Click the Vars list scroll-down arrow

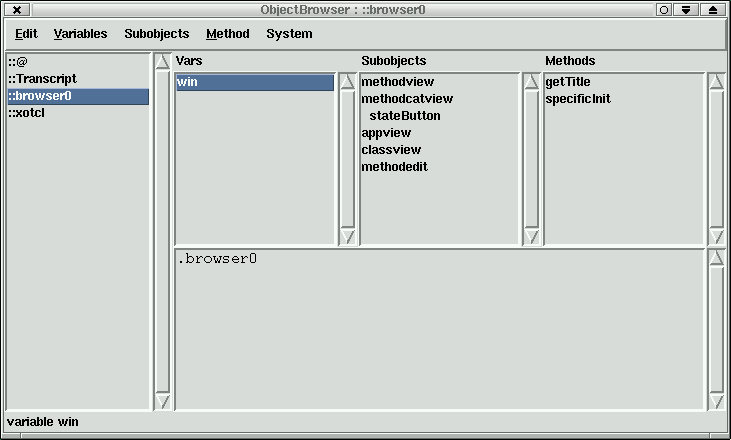click(x=347, y=237)
